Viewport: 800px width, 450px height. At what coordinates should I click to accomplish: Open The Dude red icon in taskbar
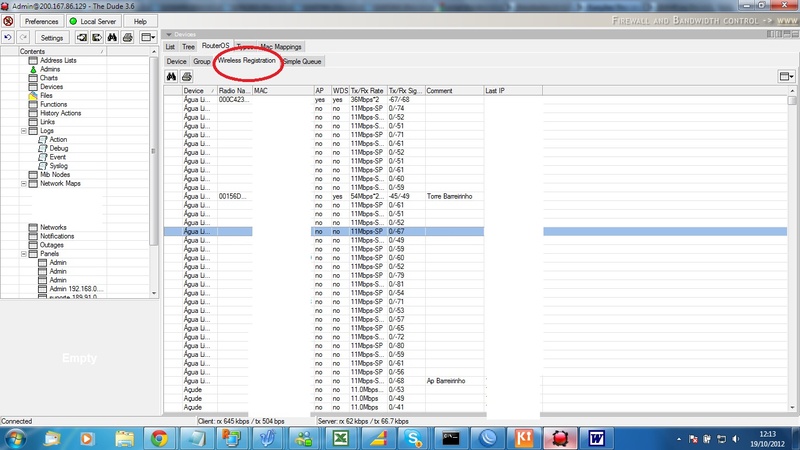tap(560, 438)
